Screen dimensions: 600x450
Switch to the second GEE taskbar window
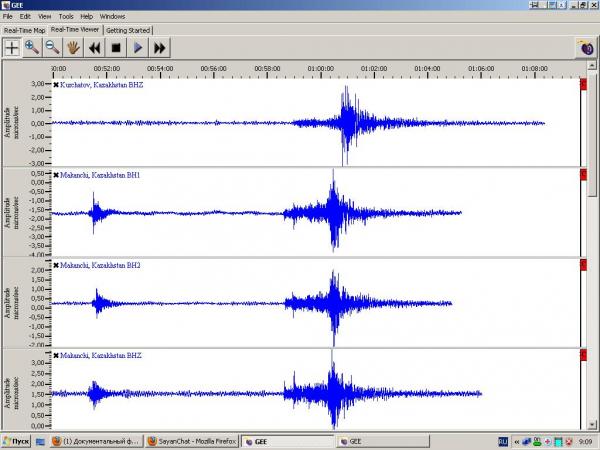pos(383,442)
